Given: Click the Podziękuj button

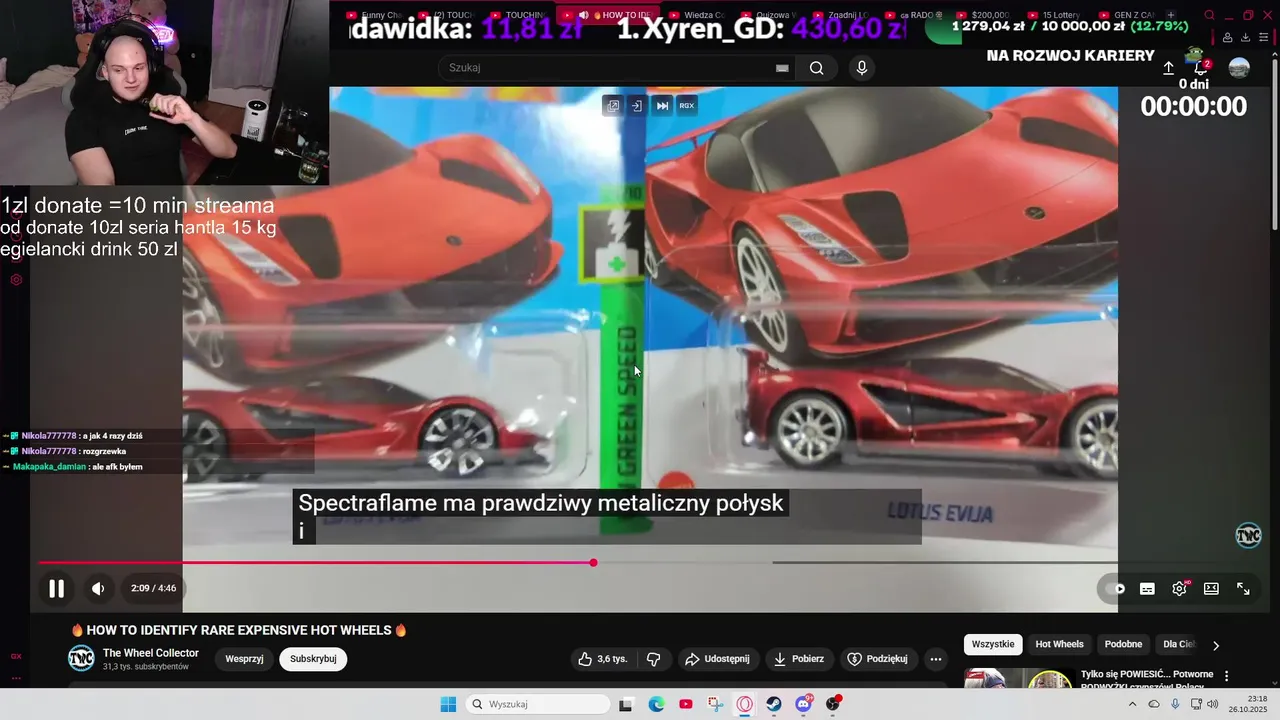Looking at the screenshot, I should tap(878, 659).
